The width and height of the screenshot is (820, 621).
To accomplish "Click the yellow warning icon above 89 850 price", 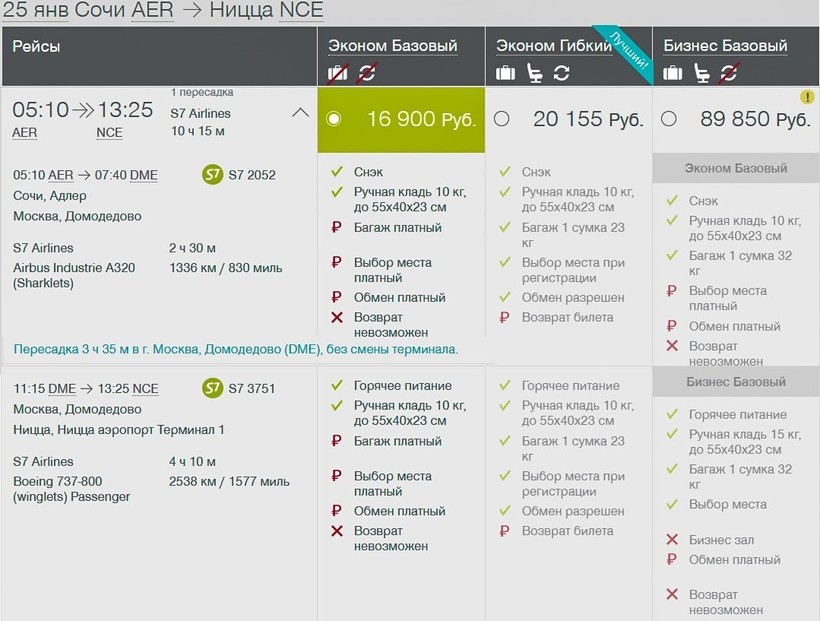I will [x=807, y=97].
